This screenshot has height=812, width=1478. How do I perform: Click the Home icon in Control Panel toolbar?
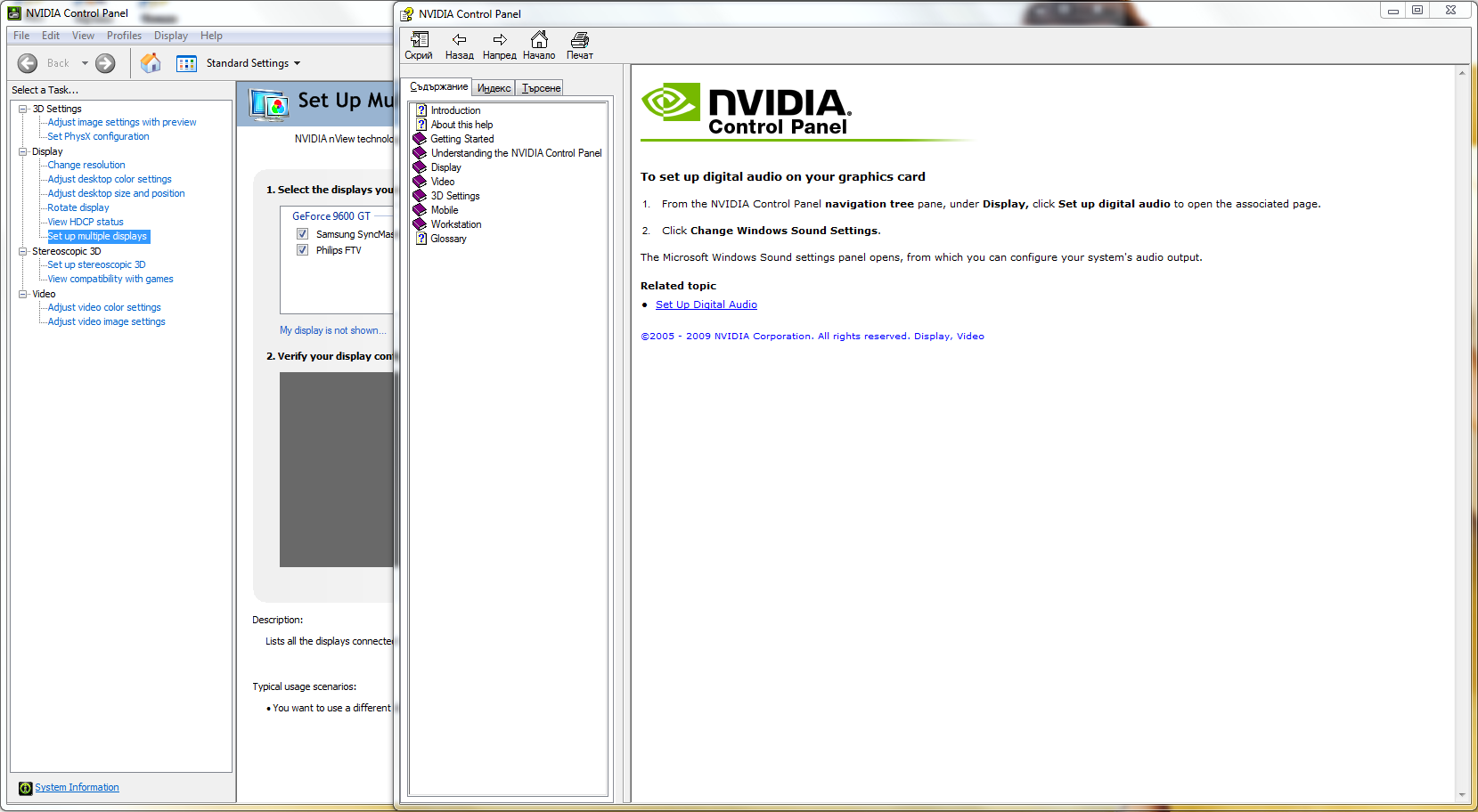[x=151, y=63]
